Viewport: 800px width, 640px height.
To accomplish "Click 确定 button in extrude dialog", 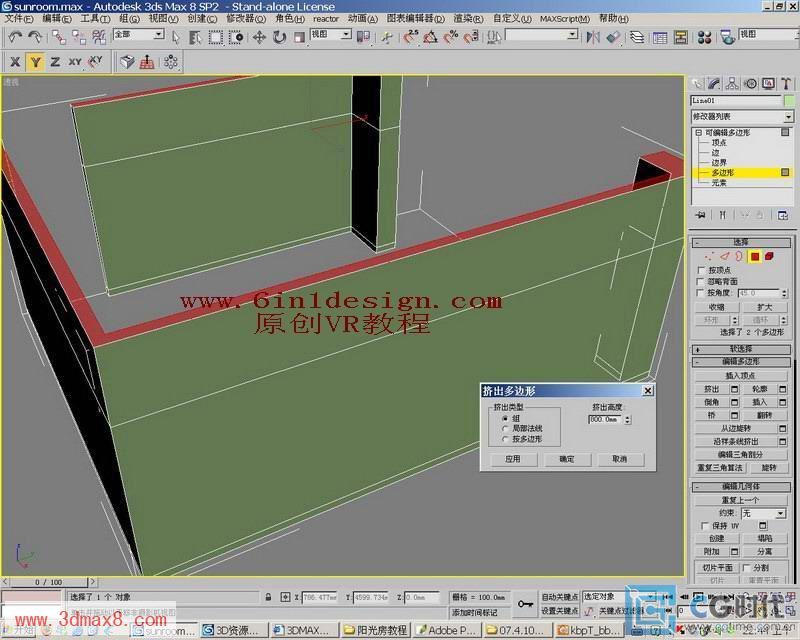I will [567, 459].
